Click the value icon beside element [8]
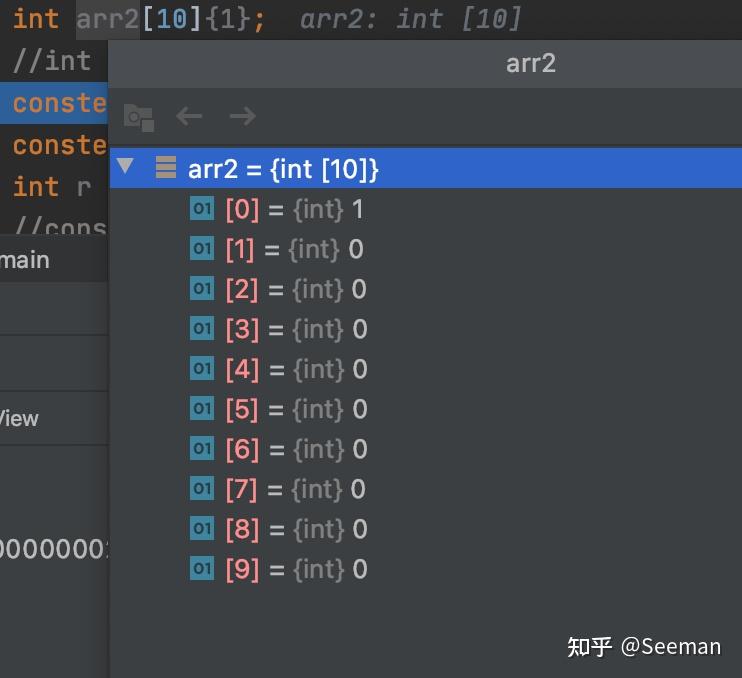742x678 pixels. click(x=202, y=528)
